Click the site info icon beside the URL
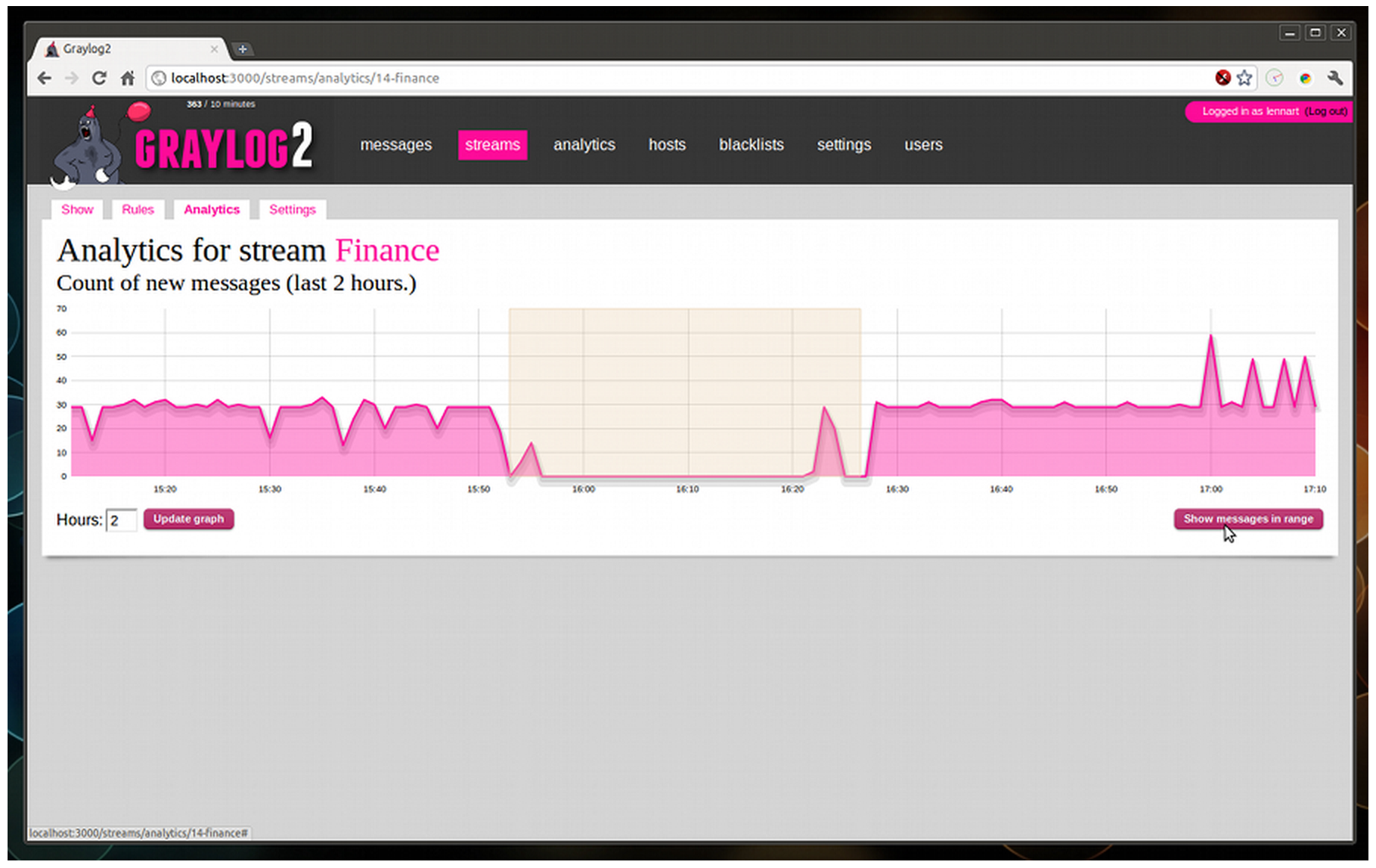Screen dimensions: 1376x868 158,78
